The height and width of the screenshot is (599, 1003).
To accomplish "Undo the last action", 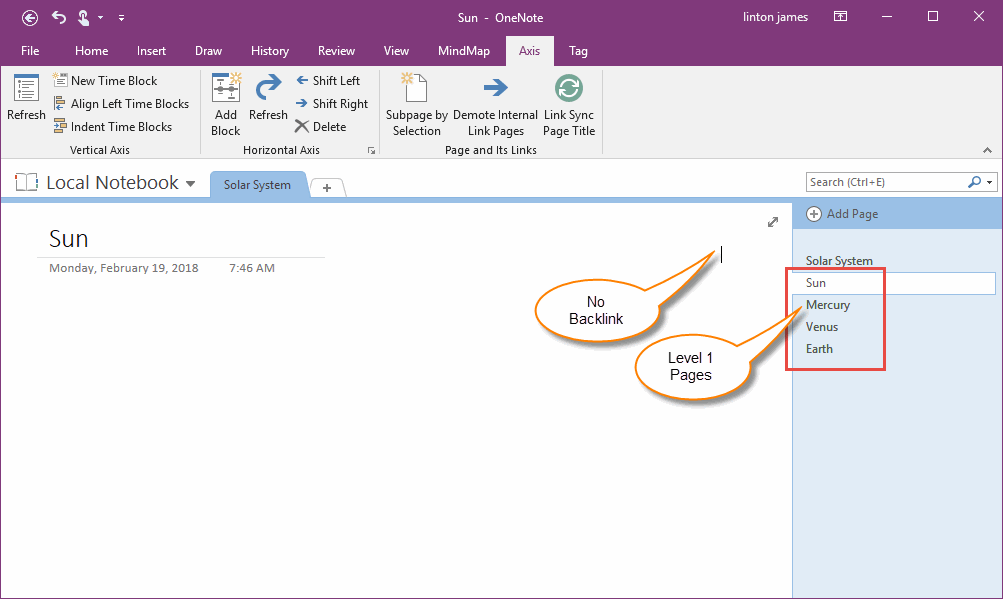I will pyautogui.click(x=59, y=17).
